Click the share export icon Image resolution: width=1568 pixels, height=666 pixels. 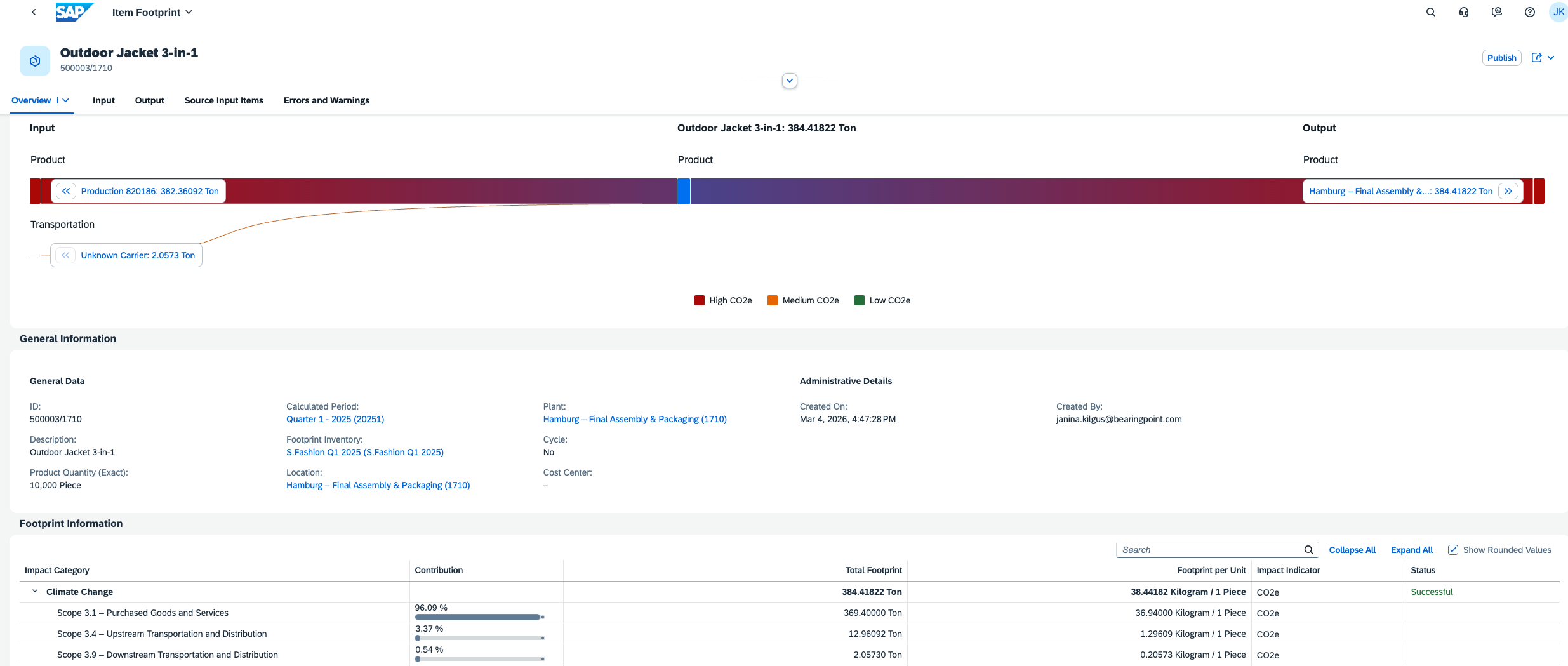pos(1536,58)
